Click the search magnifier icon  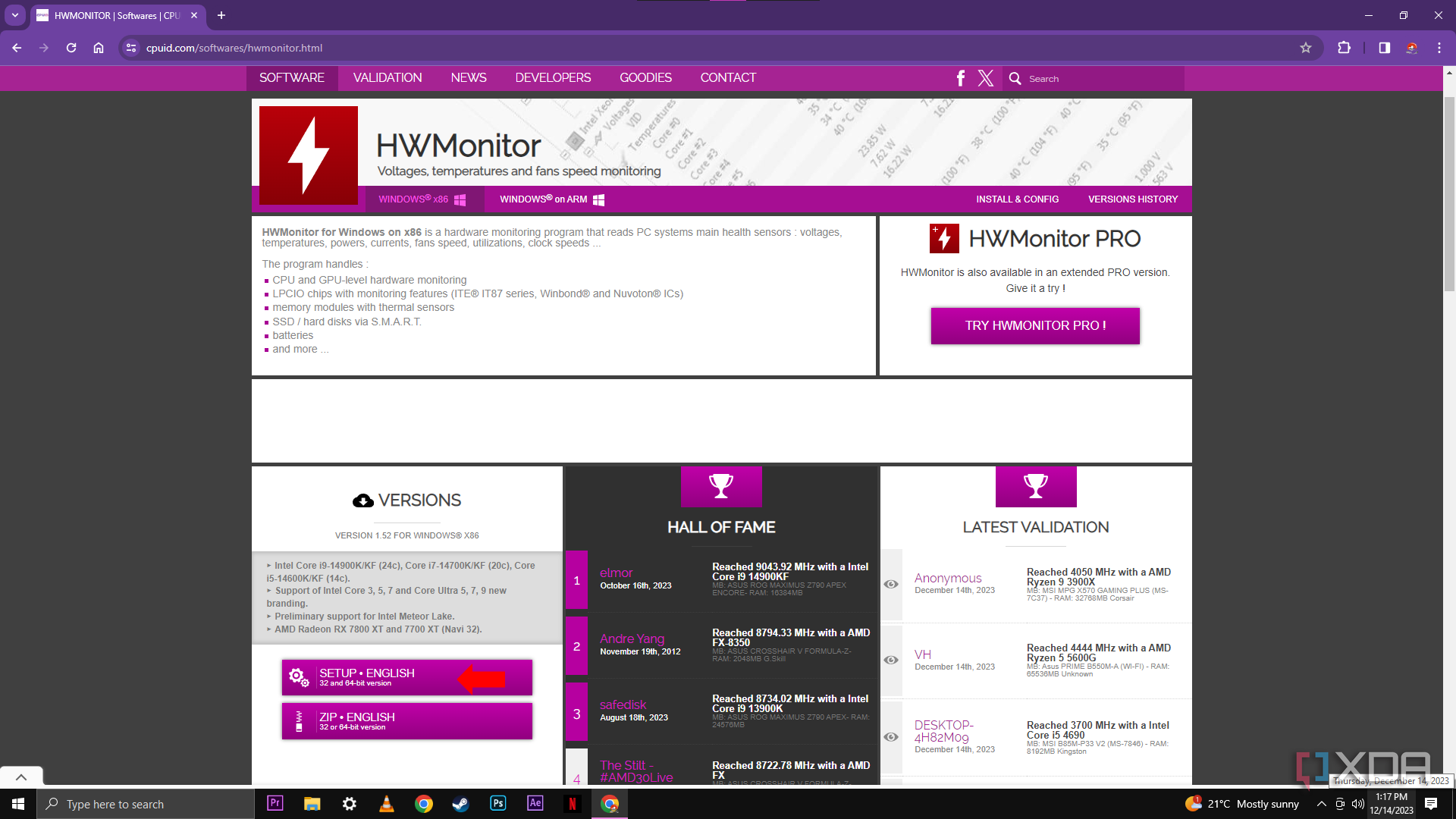1015,78
